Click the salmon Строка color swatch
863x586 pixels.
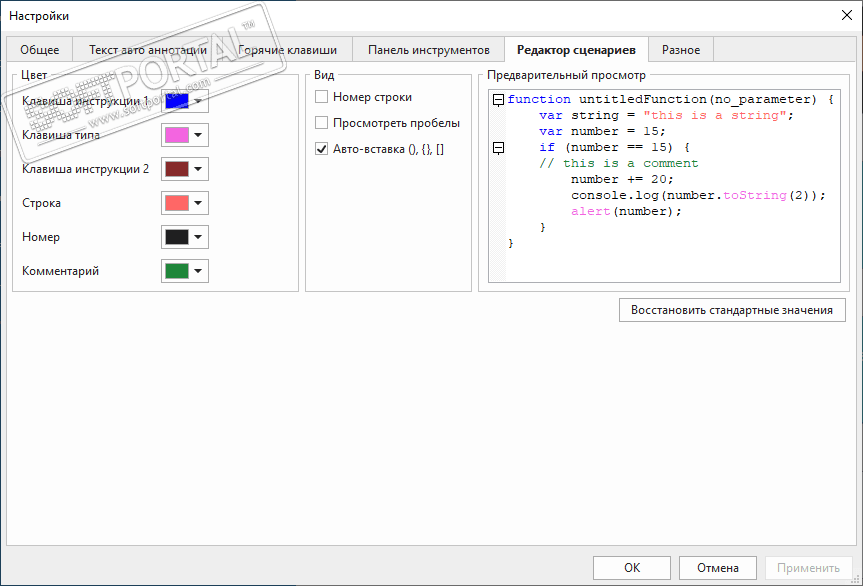[x=177, y=203]
